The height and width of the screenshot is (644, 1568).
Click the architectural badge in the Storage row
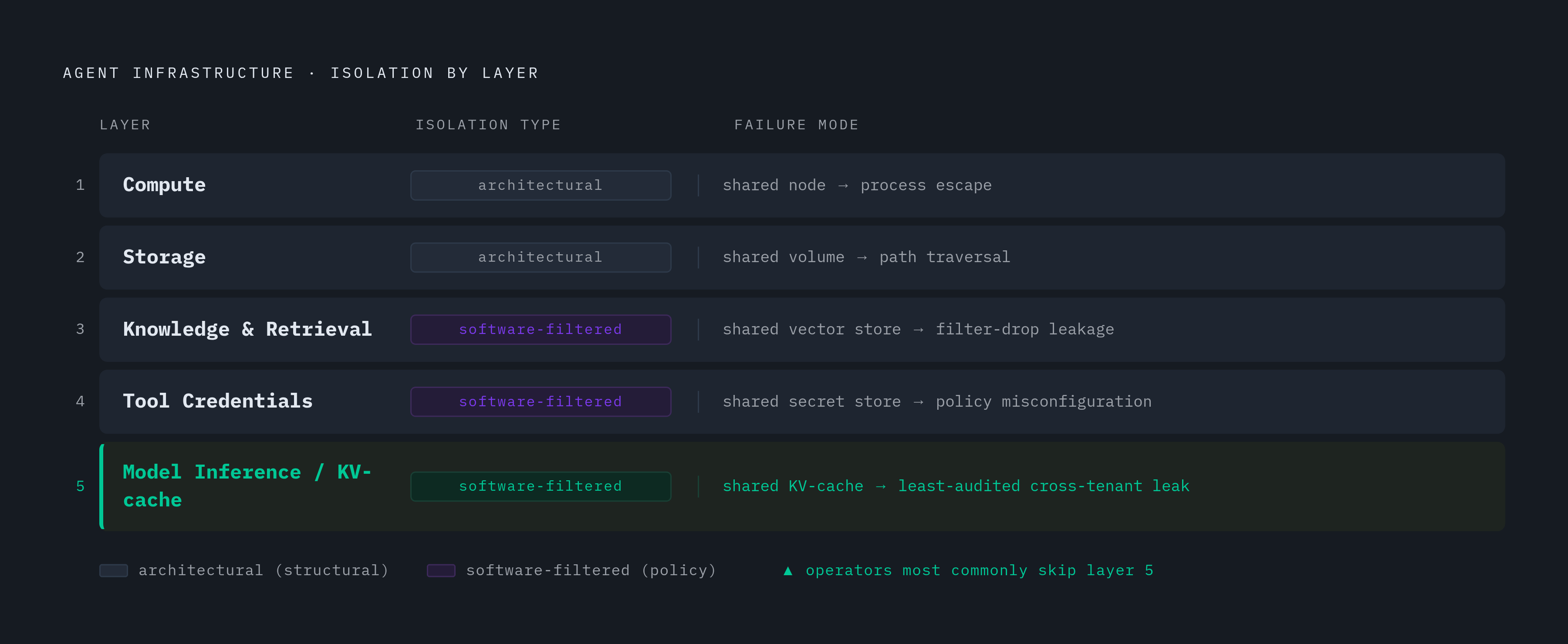(541, 257)
